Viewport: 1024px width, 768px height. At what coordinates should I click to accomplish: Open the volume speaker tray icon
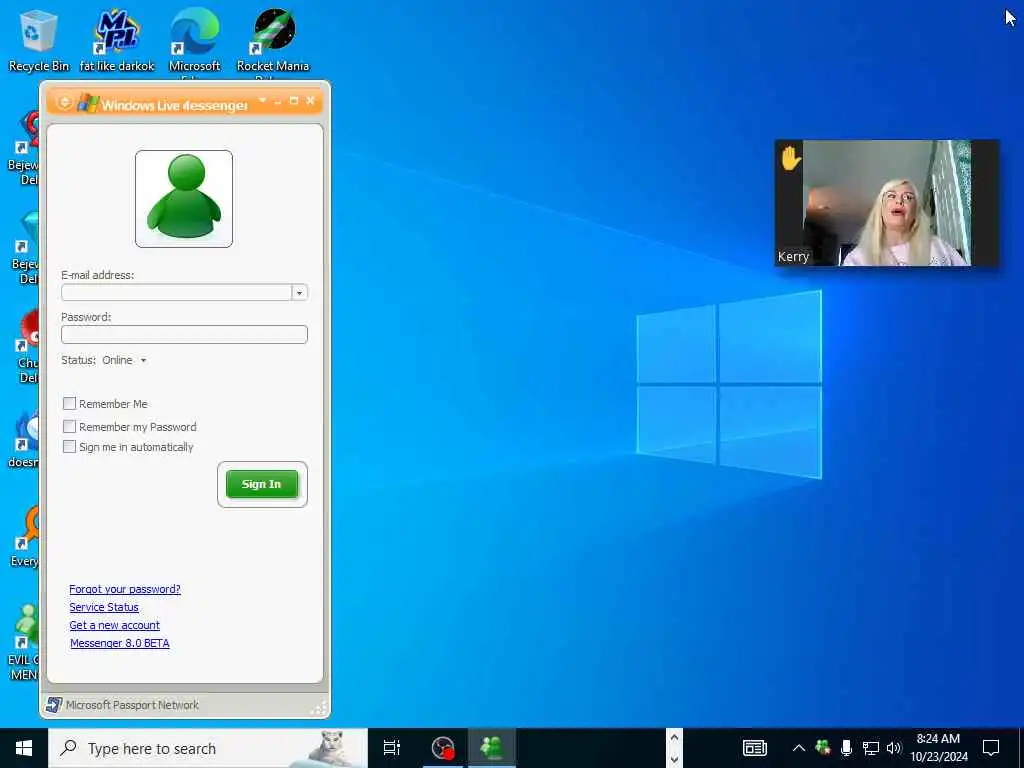pos(894,748)
